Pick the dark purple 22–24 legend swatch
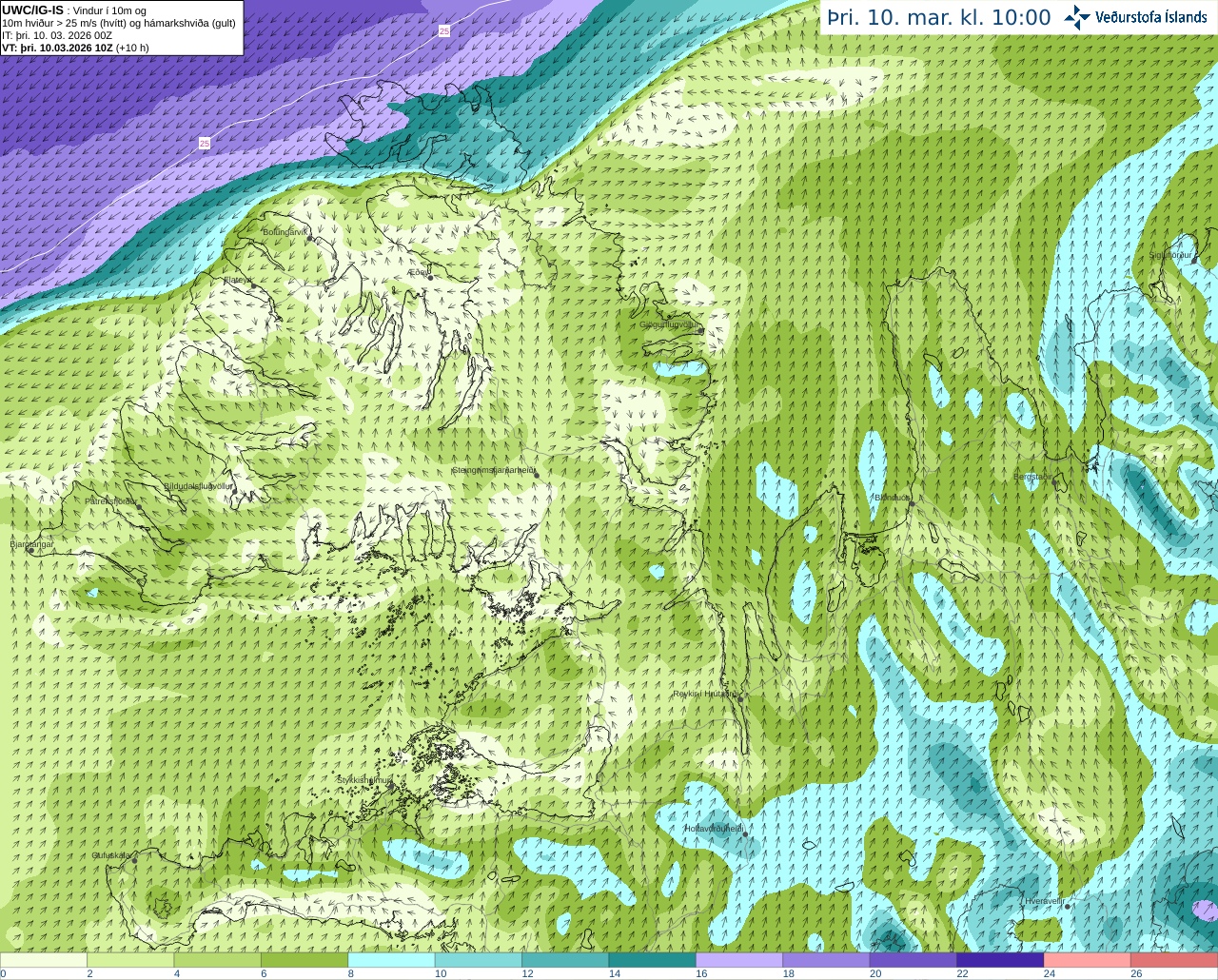This screenshot has width=1218, height=980. point(999,960)
